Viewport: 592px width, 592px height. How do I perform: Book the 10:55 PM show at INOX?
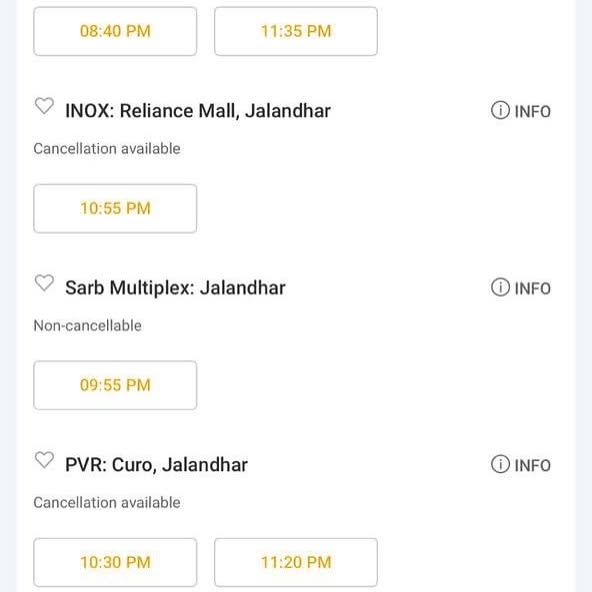(x=115, y=208)
